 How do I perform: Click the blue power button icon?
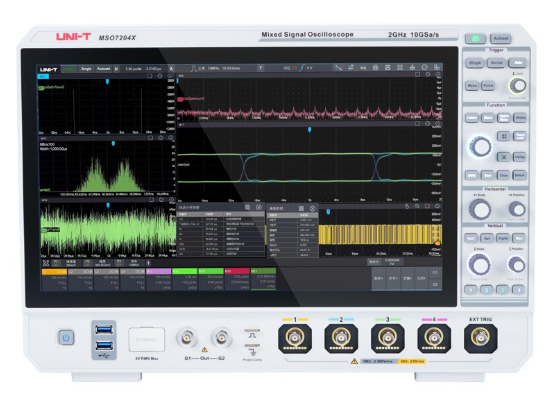(x=66, y=338)
